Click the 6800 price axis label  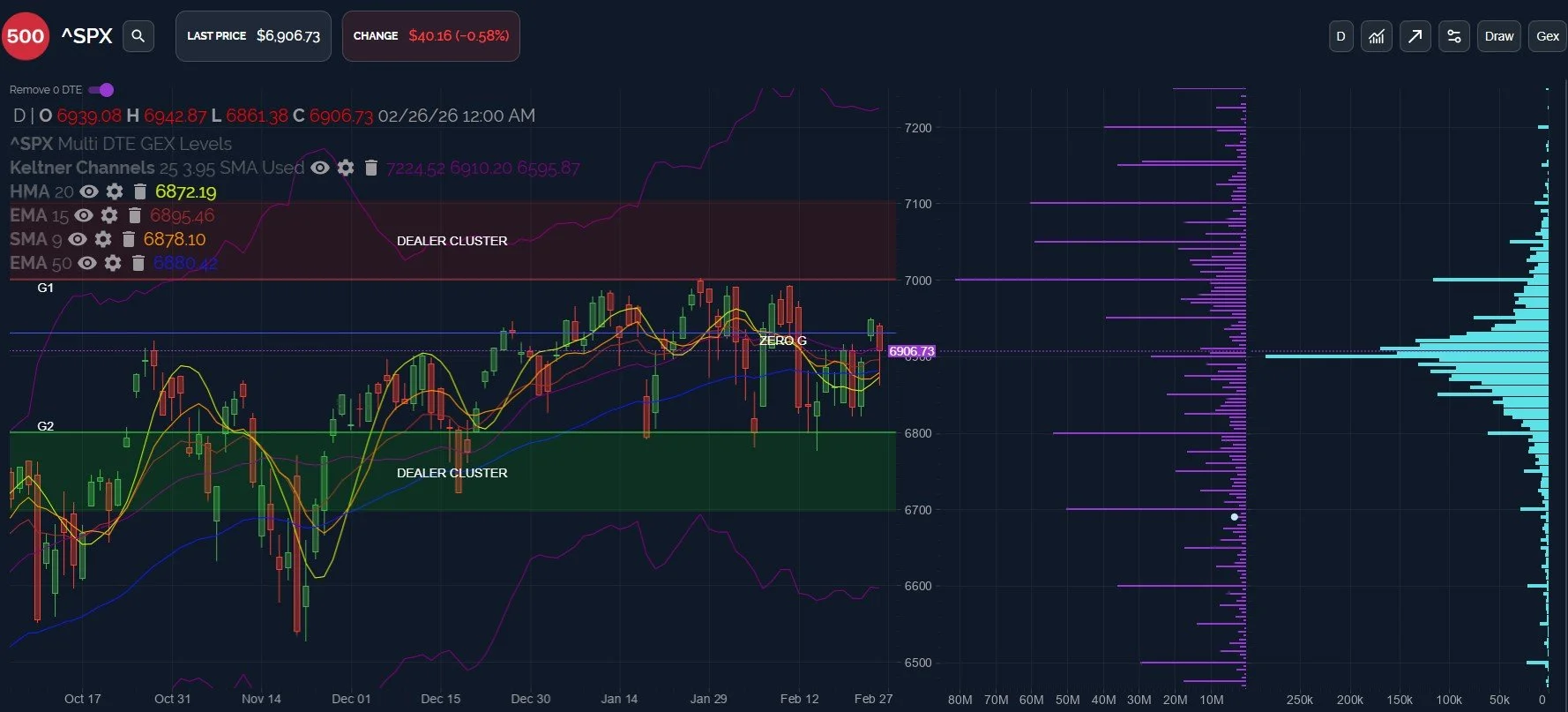pos(918,433)
